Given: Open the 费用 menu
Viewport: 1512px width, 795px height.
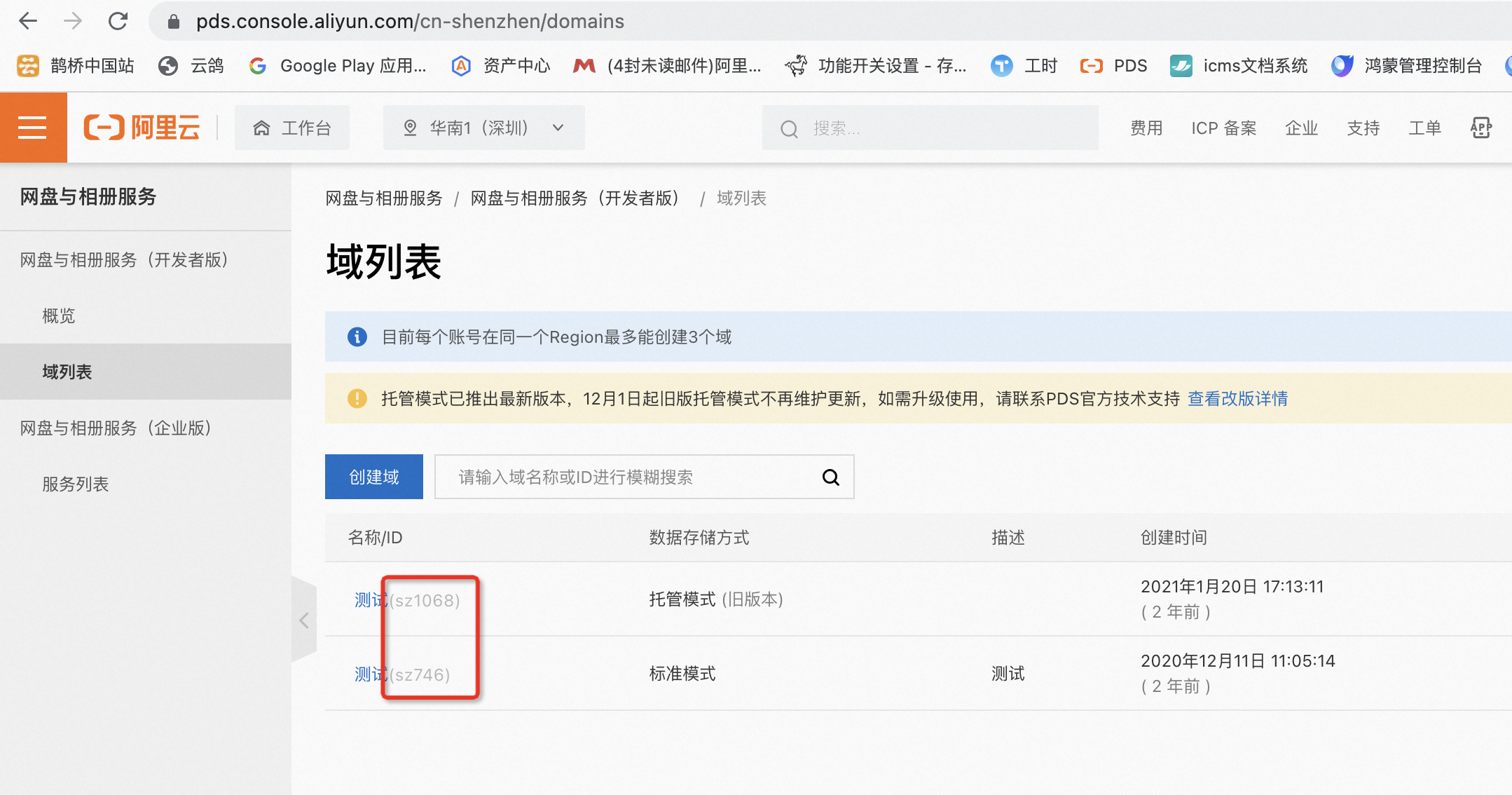Looking at the screenshot, I should pyautogui.click(x=1146, y=128).
